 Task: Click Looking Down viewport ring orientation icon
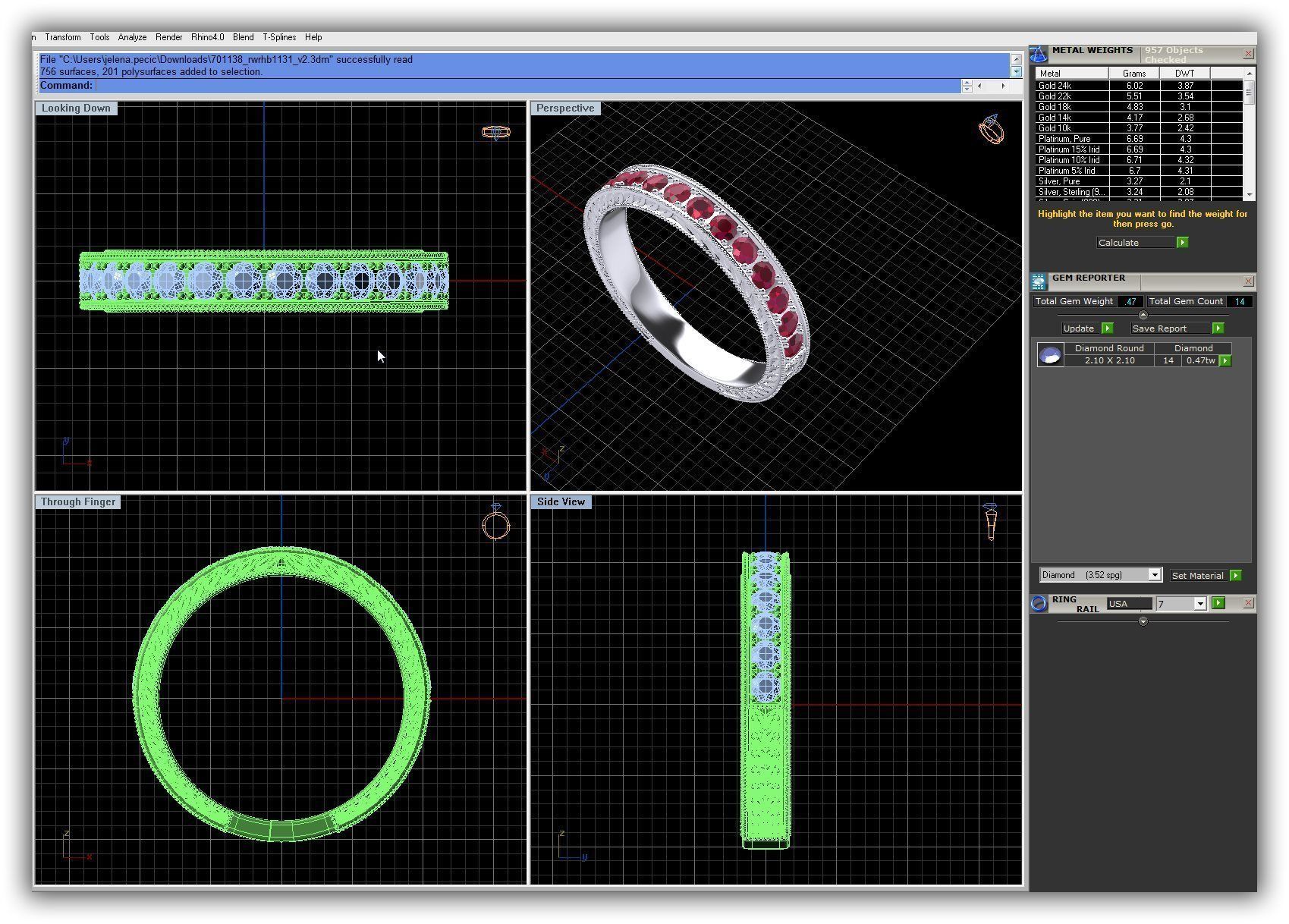(x=496, y=133)
